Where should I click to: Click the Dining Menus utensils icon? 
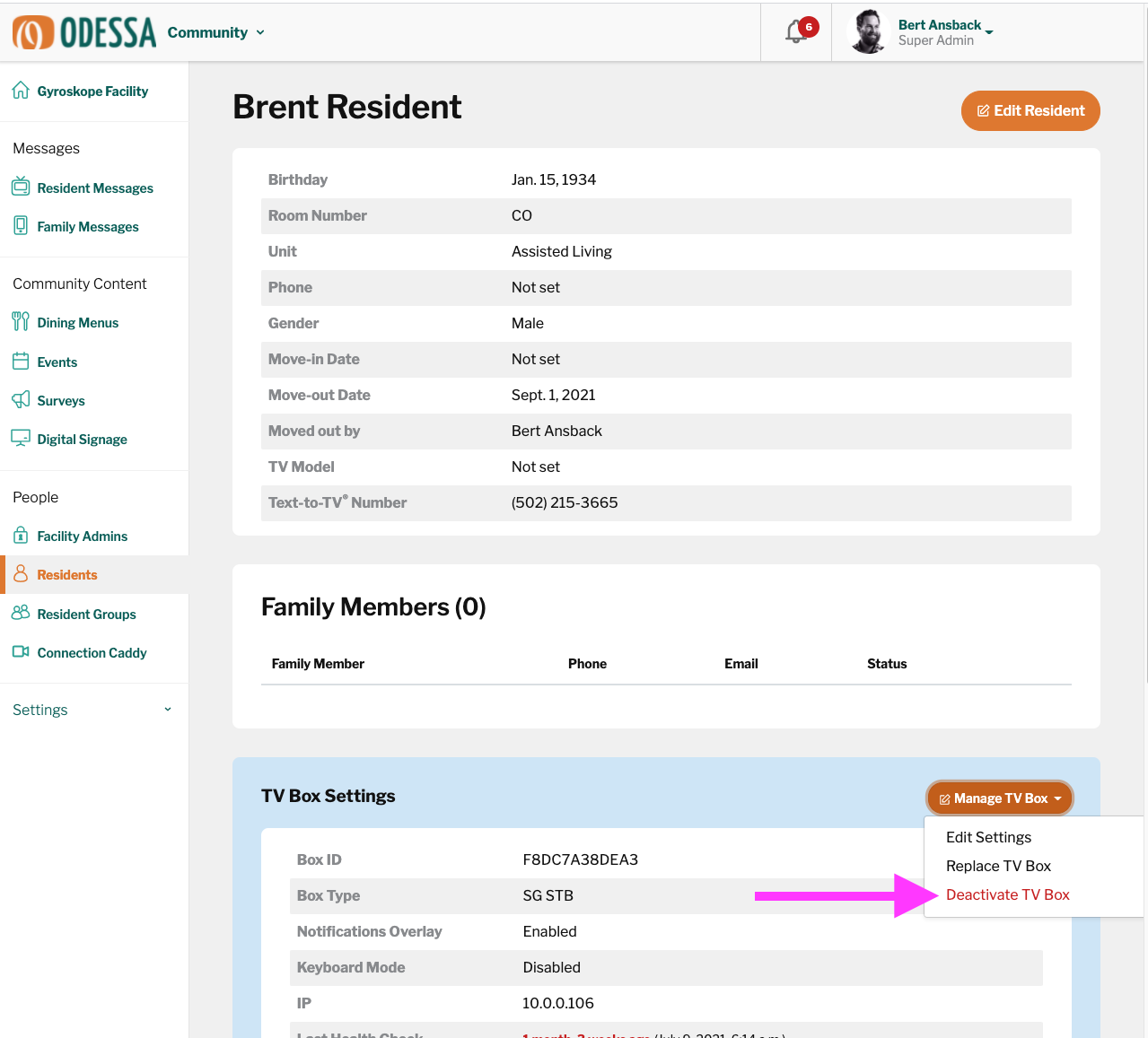pyautogui.click(x=21, y=321)
